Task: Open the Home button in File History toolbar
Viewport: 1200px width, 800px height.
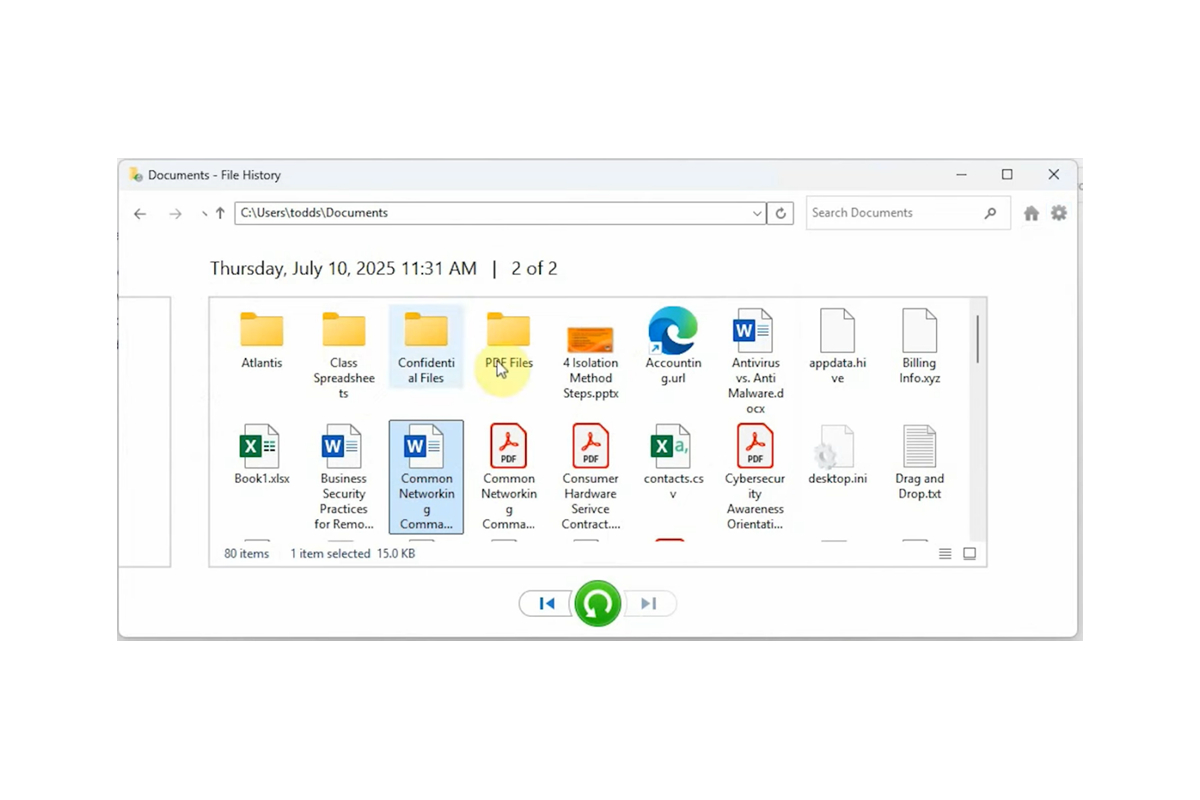Action: pos(1031,212)
